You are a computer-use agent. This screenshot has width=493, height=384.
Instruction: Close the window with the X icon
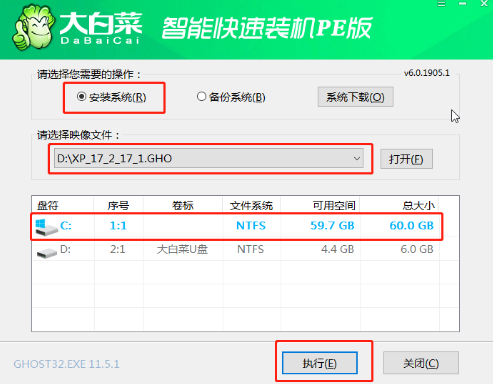coord(484,4)
